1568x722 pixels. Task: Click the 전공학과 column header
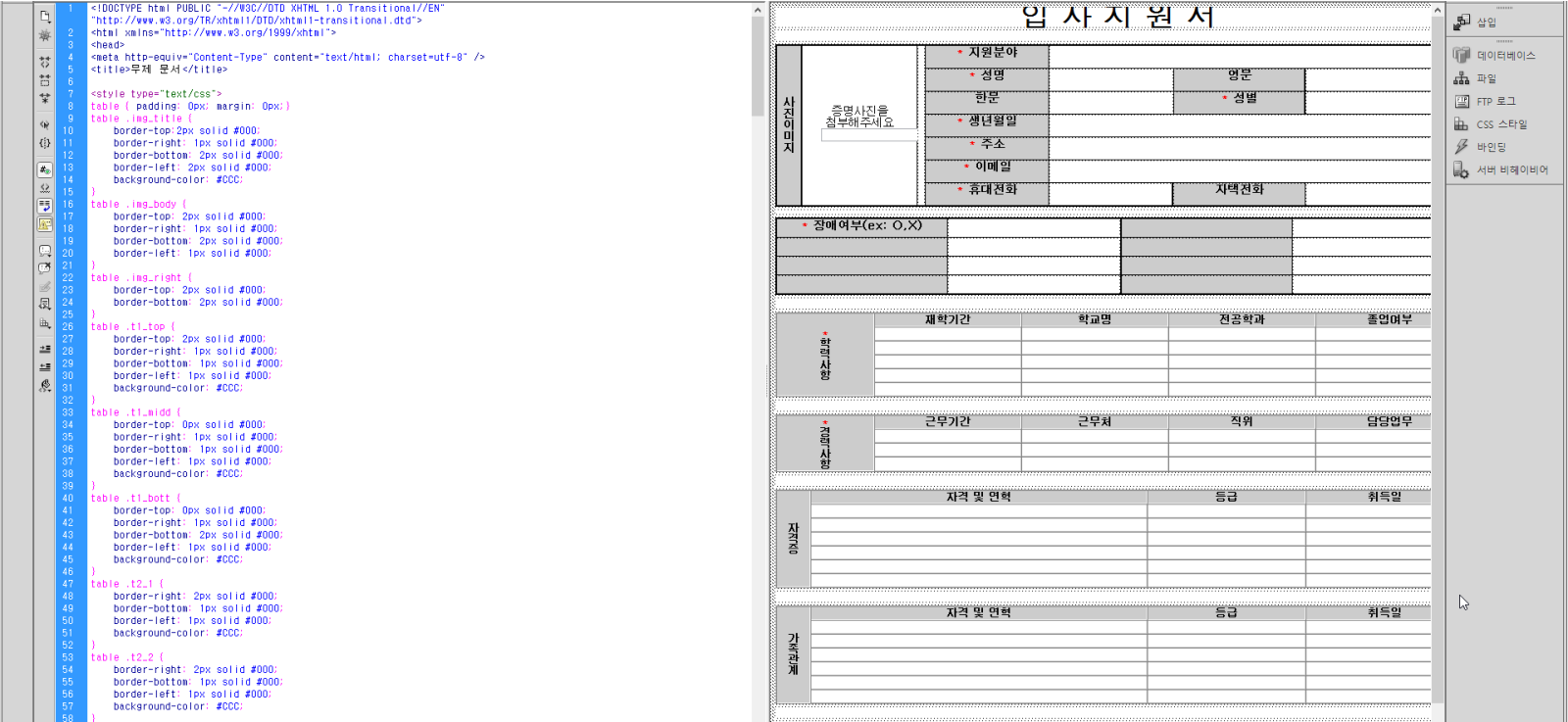[x=1242, y=319]
